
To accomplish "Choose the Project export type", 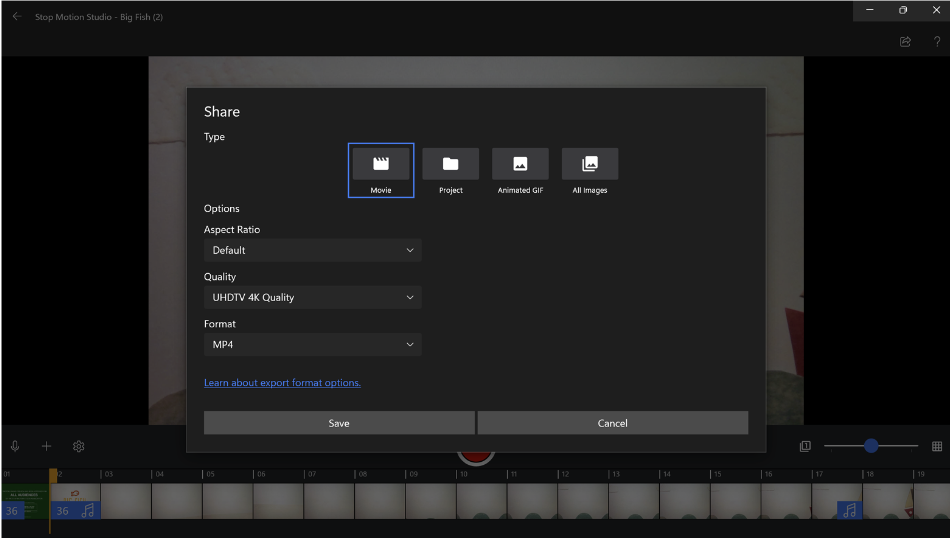I will pyautogui.click(x=450, y=171).
